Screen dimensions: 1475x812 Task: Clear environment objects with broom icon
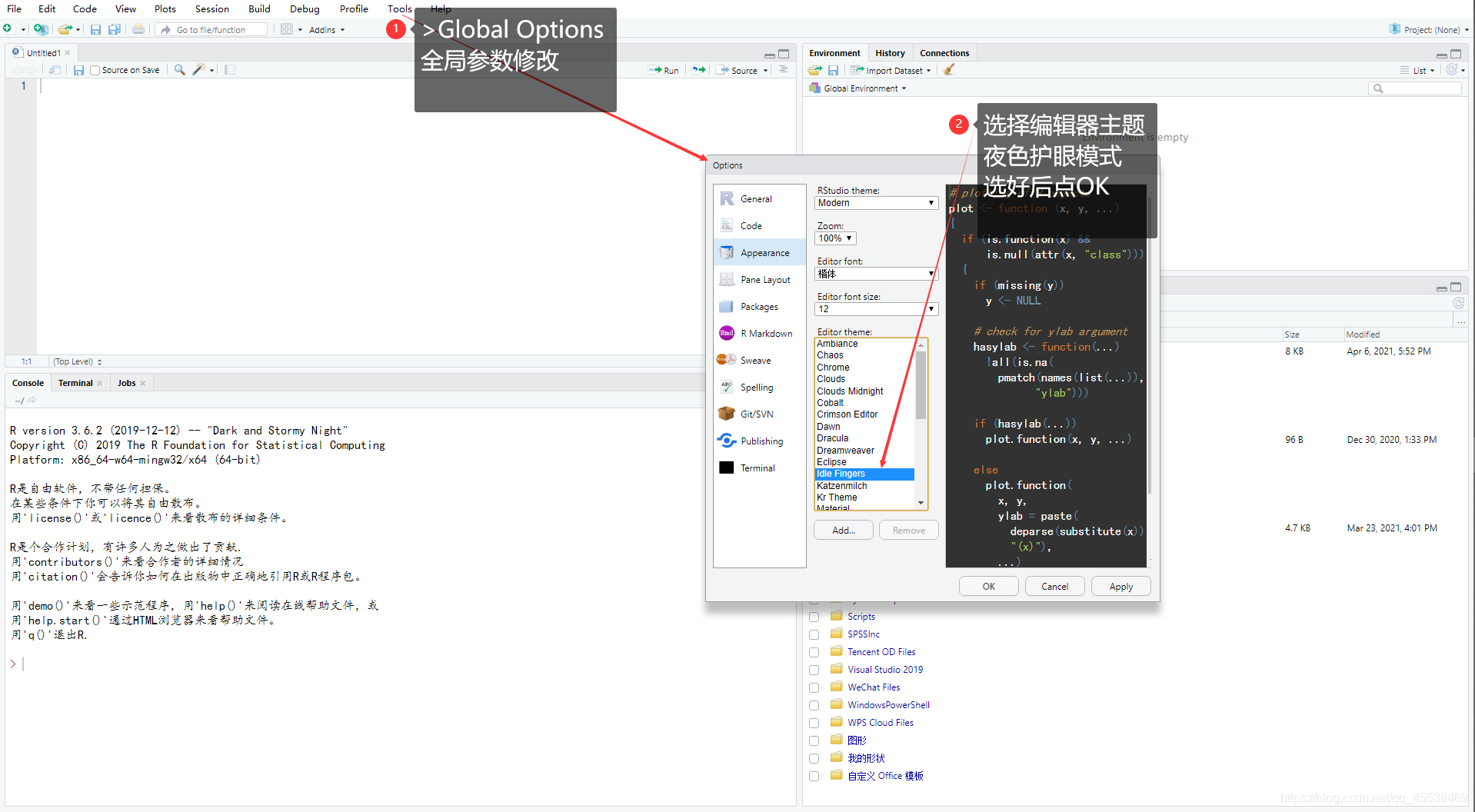click(949, 70)
